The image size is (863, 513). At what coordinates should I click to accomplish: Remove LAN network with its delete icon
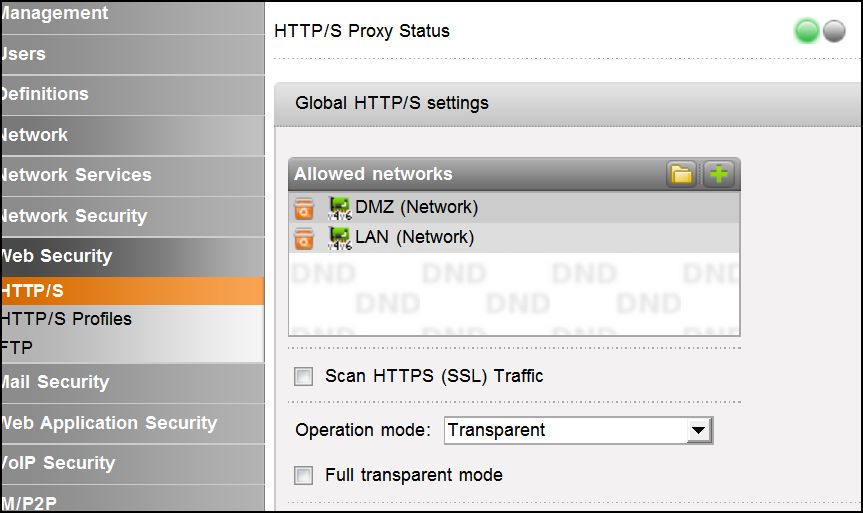(305, 238)
